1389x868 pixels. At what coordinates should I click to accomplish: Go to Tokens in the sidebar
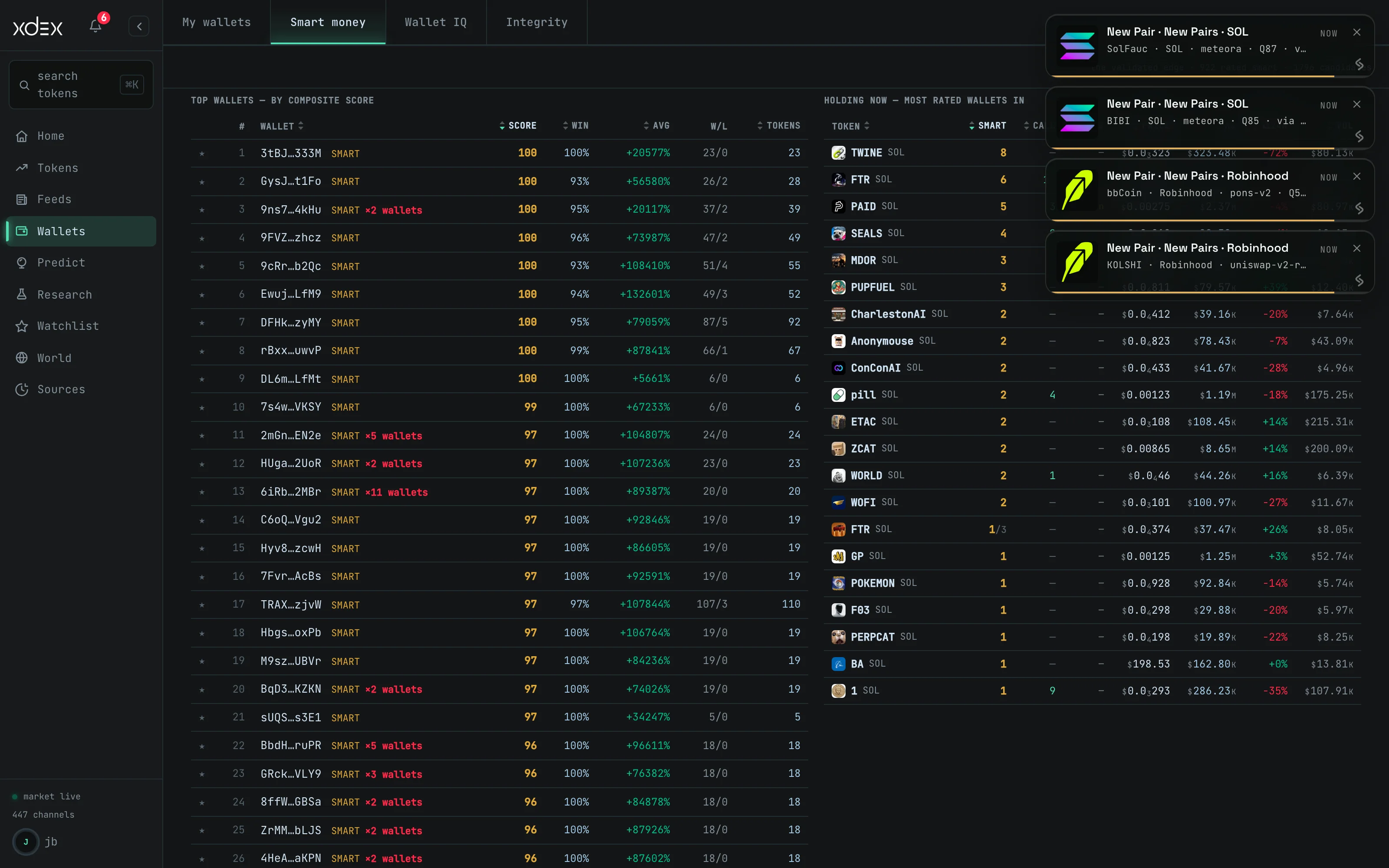81,168
